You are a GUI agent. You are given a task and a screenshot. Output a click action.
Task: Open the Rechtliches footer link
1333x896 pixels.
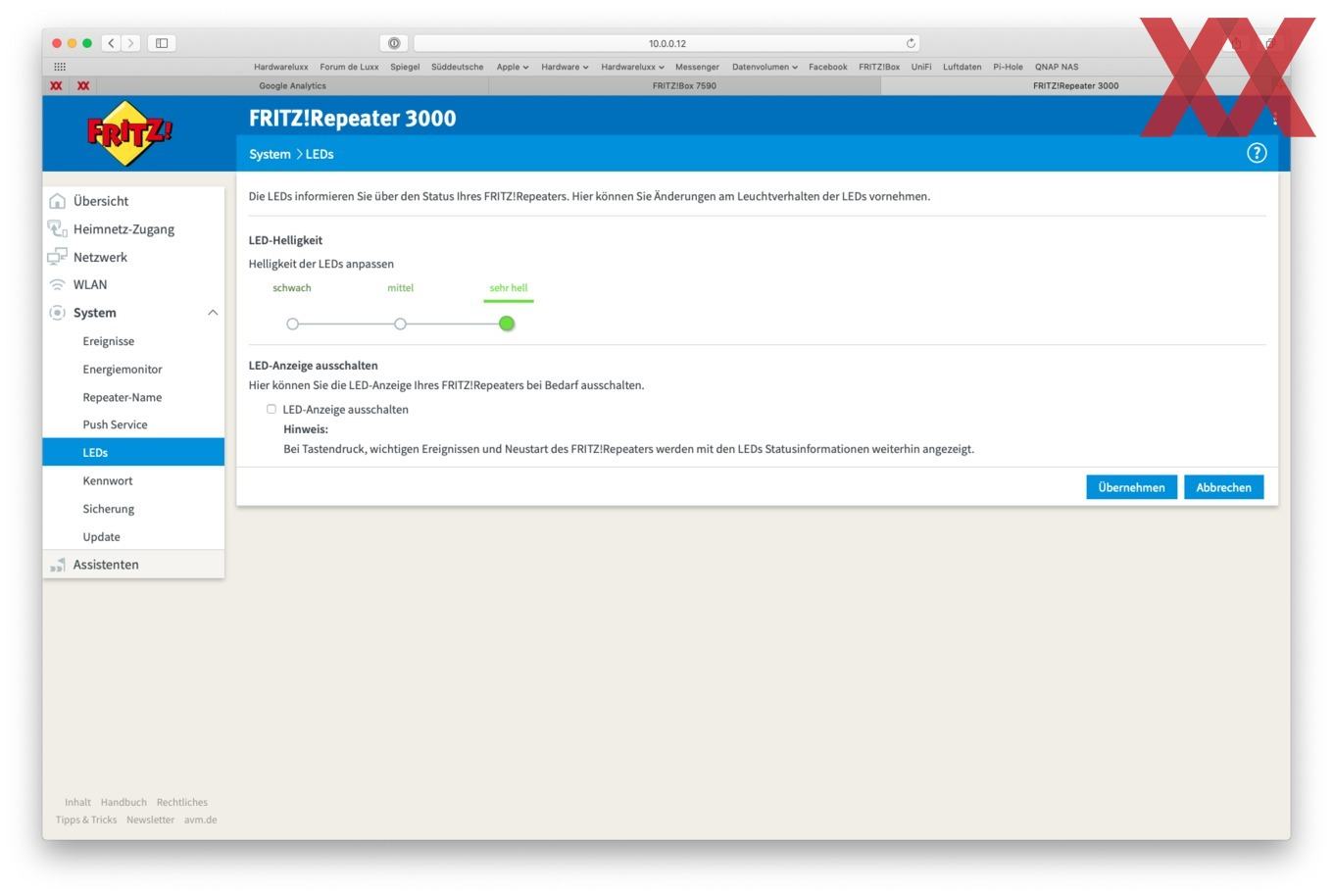coord(182,802)
